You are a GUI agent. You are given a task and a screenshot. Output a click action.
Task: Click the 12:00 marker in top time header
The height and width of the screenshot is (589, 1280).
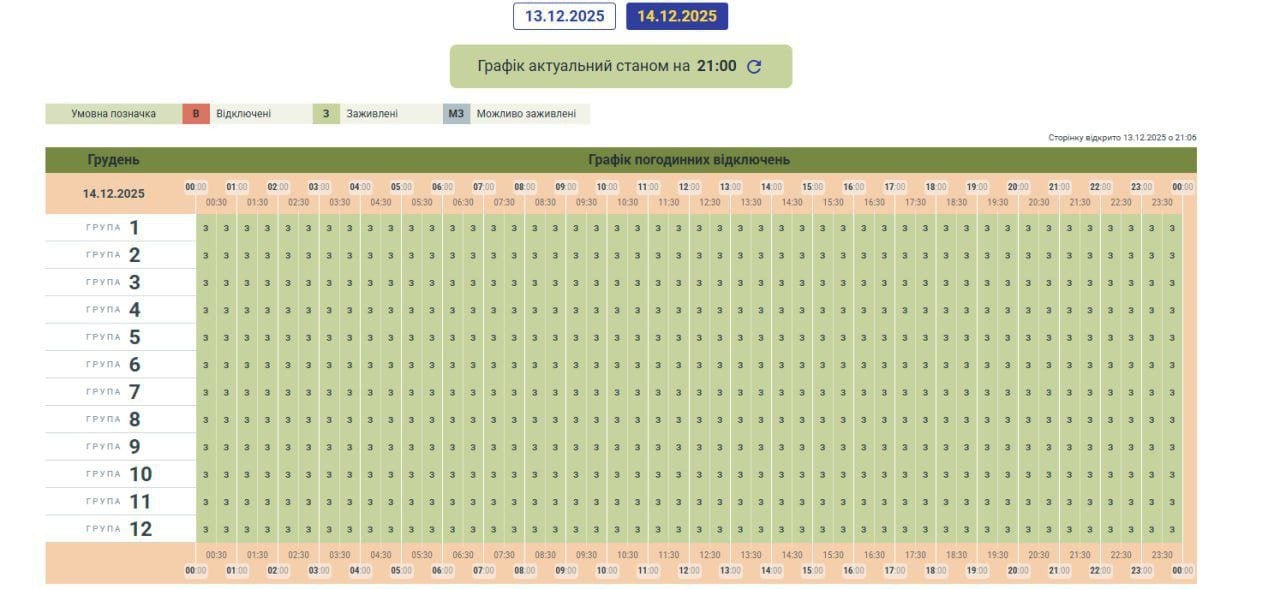[x=689, y=187]
